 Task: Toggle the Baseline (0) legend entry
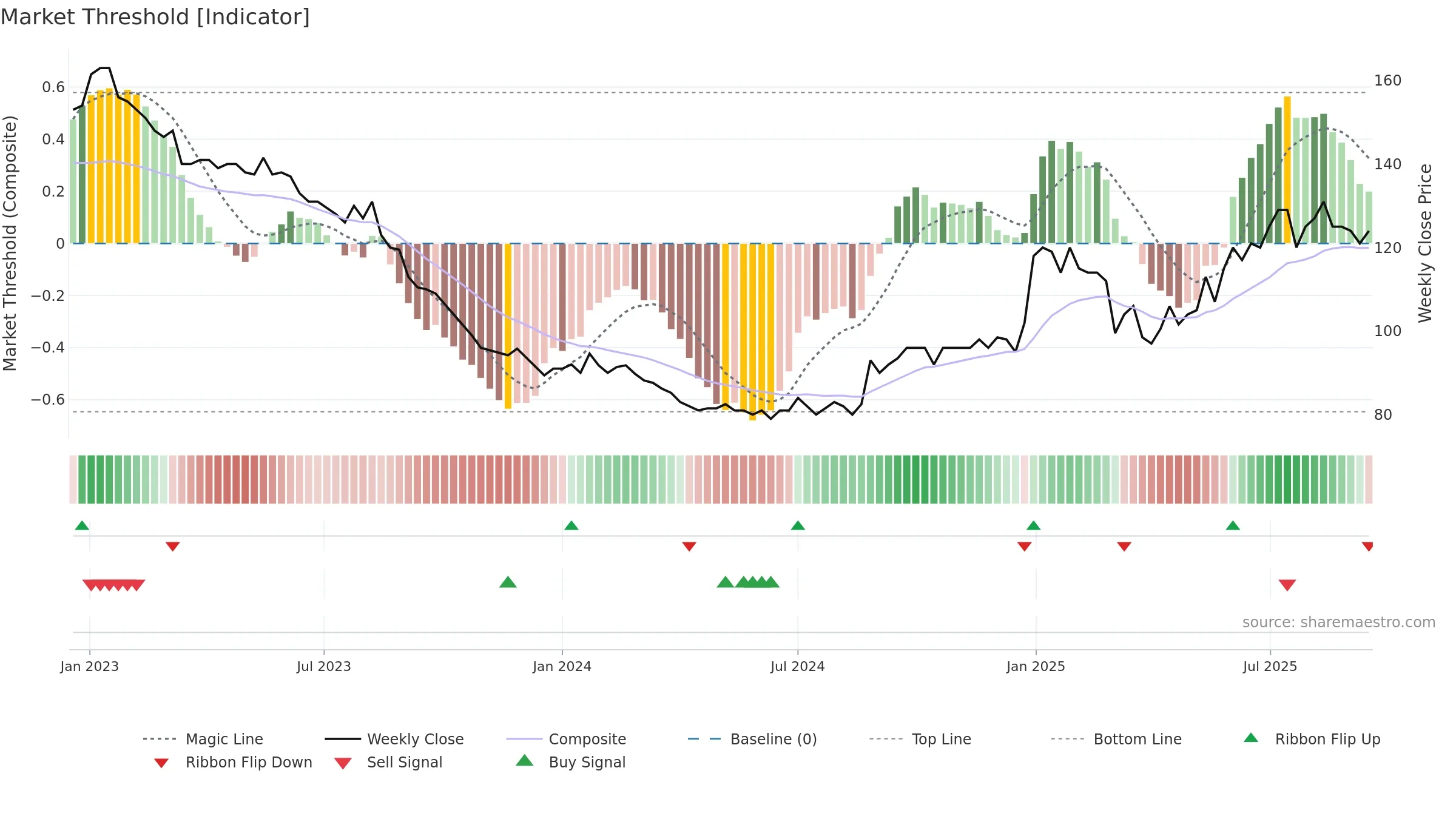752,739
